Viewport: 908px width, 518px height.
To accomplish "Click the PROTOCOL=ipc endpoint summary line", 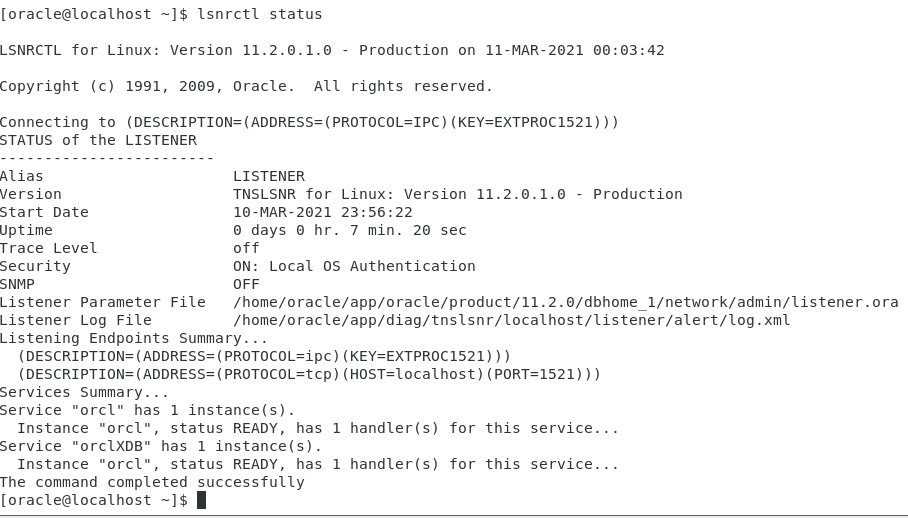I will pyautogui.click(x=265, y=357).
